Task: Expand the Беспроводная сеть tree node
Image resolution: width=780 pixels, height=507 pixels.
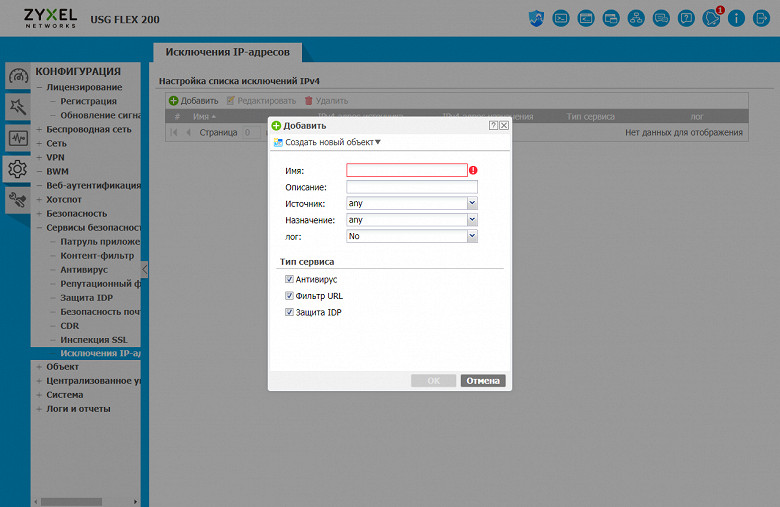Action: (39, 129)
